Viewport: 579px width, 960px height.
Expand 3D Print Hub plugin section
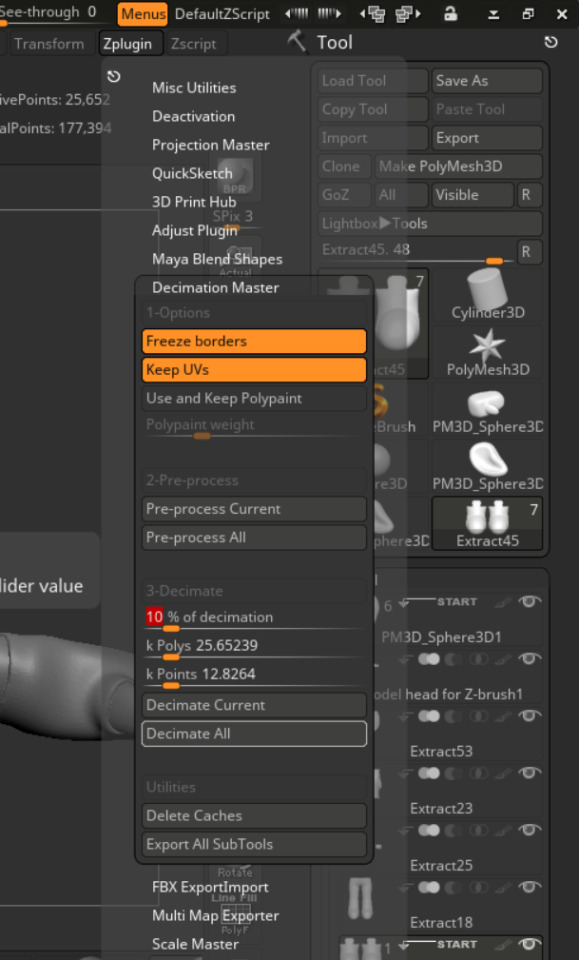(x=194, y=201)
